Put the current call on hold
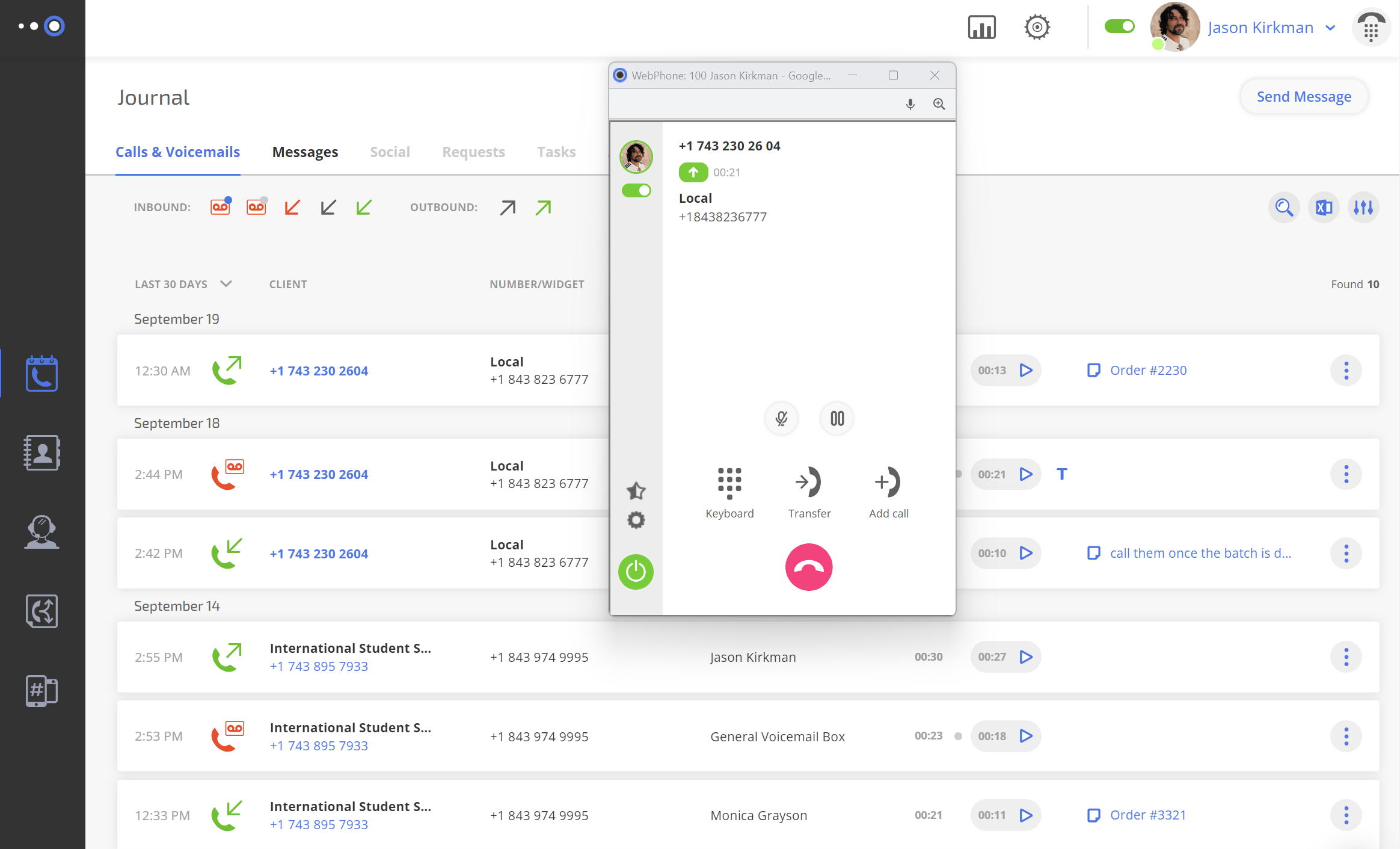The width and height of the screenshot is (1400, 849). coord(837,418)
